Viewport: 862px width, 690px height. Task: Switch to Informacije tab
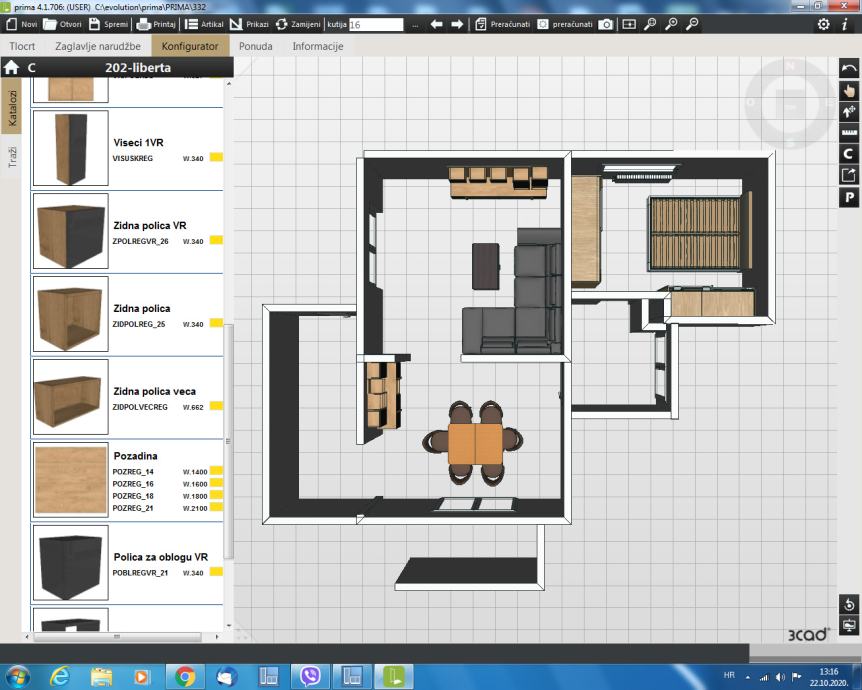coord(318,46)
